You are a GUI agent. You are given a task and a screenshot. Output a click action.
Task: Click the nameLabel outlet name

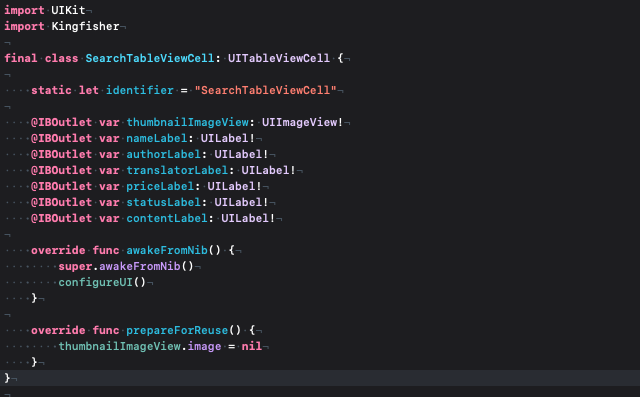(x=157, y=138)
